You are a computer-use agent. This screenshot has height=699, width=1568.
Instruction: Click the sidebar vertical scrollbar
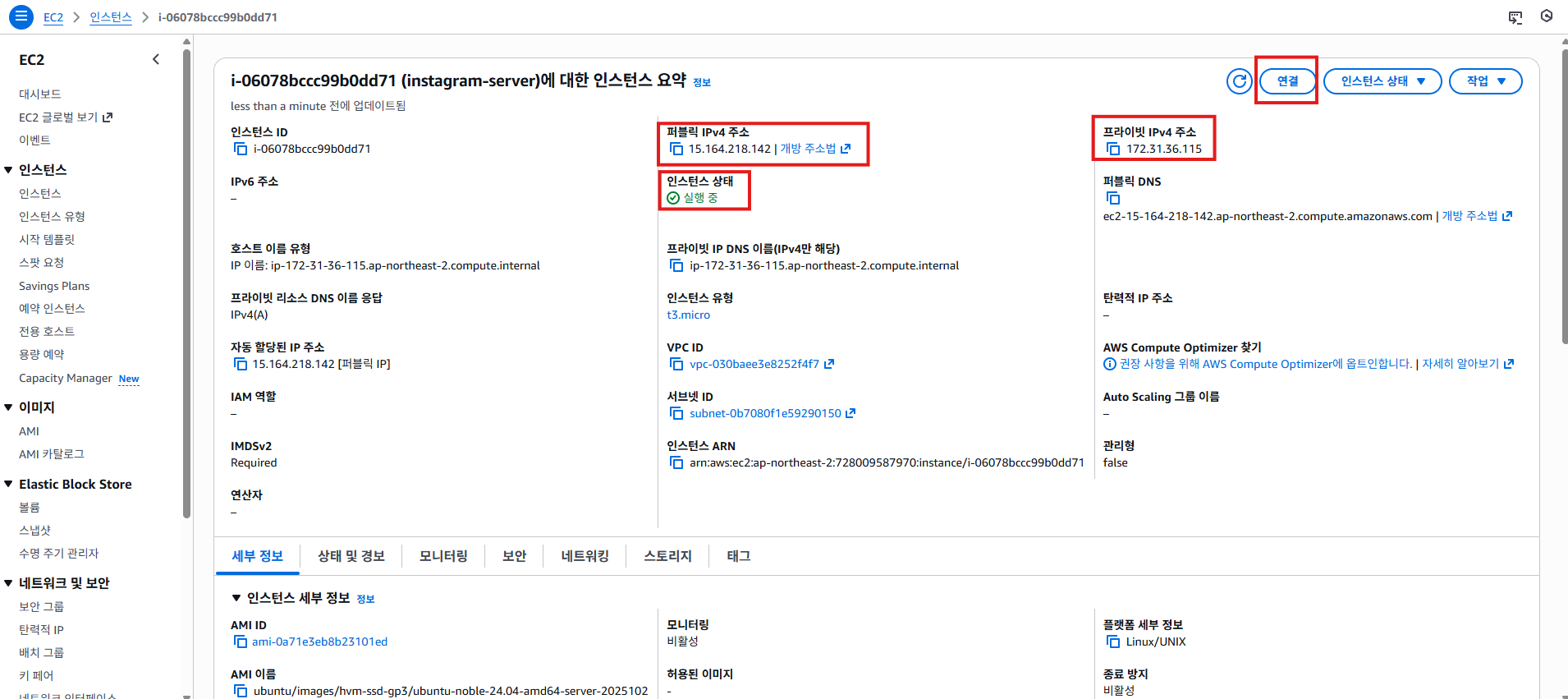(x=186, y=279)
